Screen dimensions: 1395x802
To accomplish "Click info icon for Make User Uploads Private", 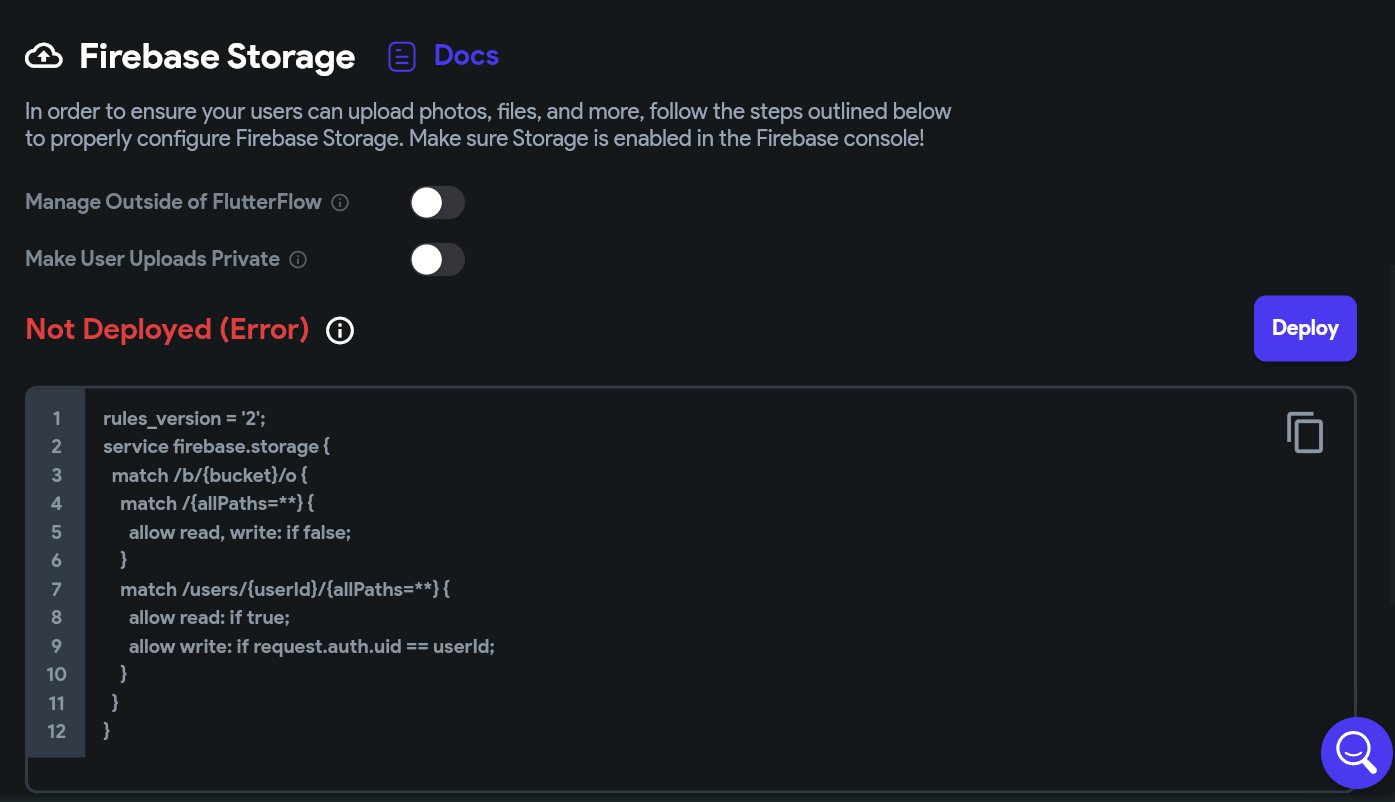I will click(x=298, y=260).
